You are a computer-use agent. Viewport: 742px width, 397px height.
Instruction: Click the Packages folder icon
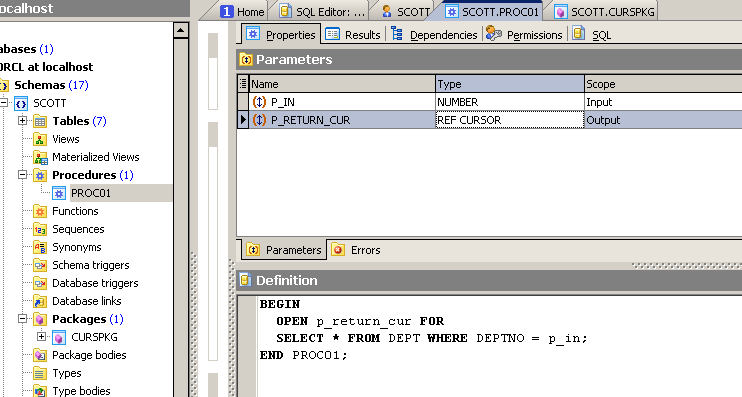click(x=40, y=319)
